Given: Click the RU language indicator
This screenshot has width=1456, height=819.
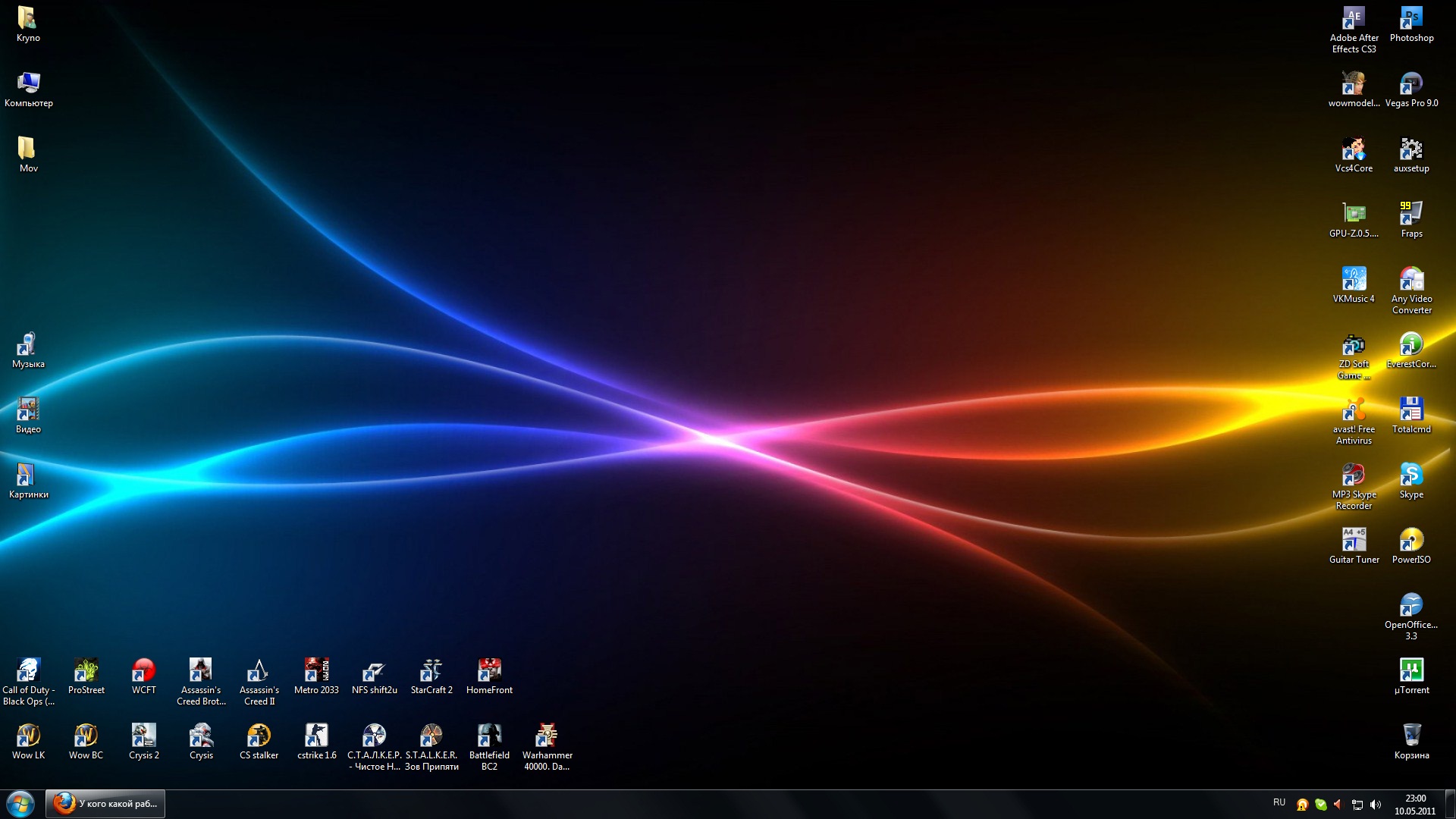Looking at the screenshot, I should 1279,802.
